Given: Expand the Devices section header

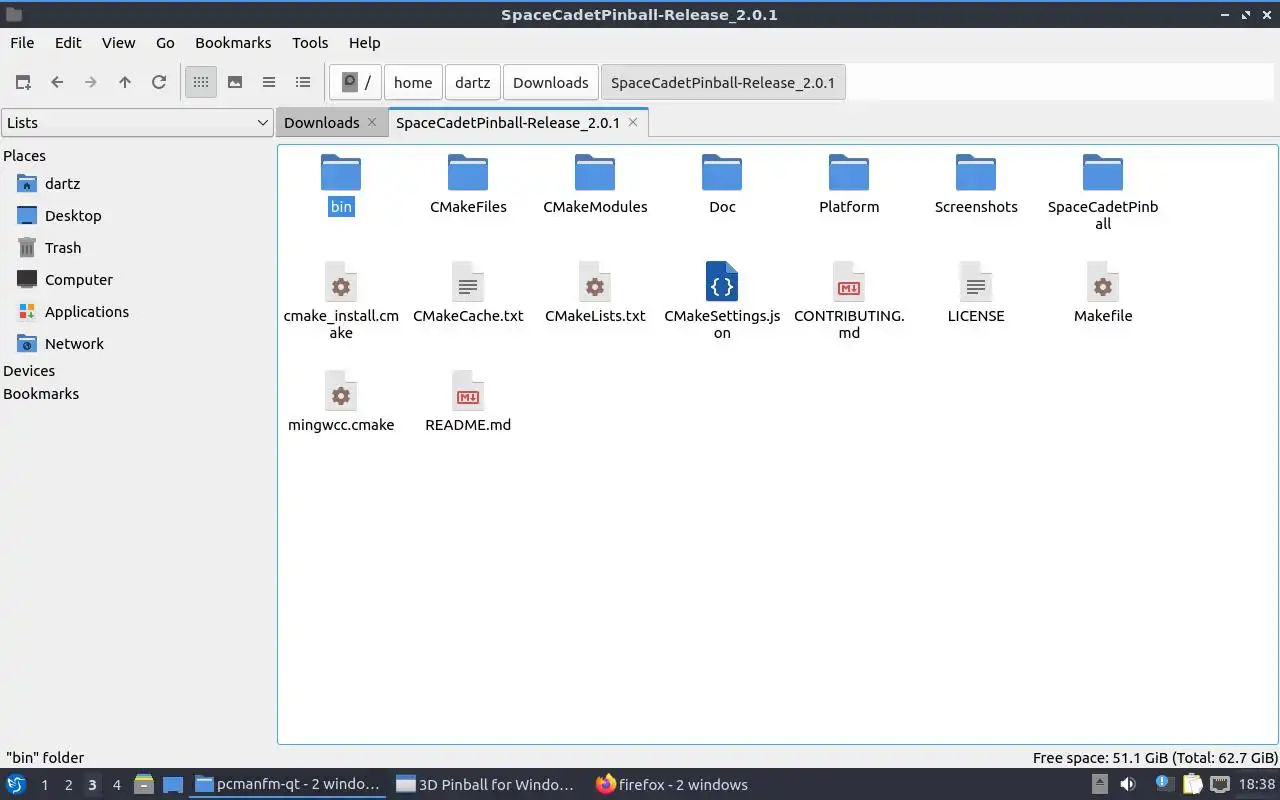Looking at the screenshot, I should [29, 371].
